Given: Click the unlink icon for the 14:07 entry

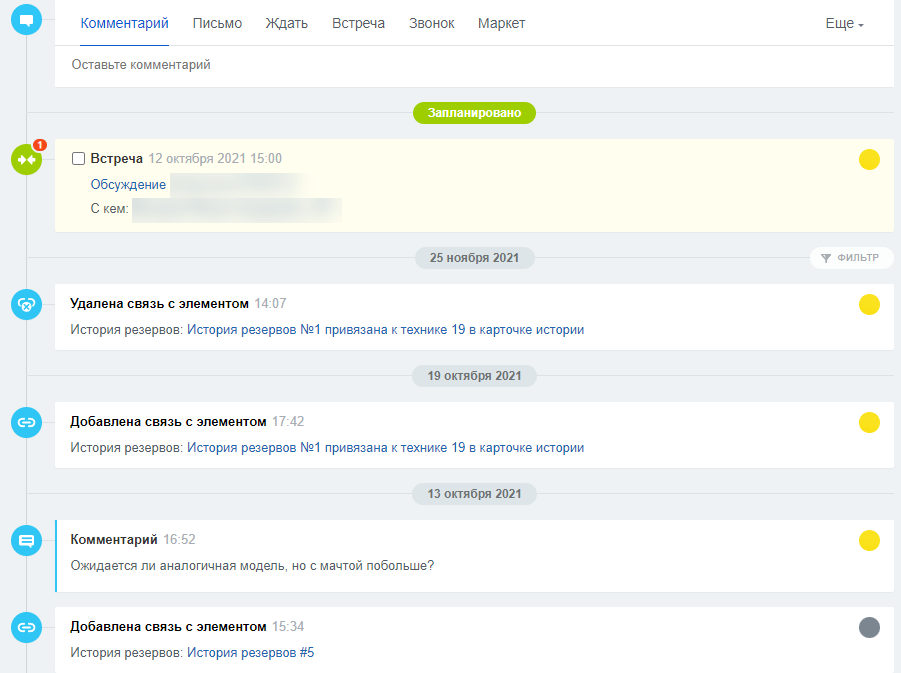Looking at the screenshot, I should 26,305.
